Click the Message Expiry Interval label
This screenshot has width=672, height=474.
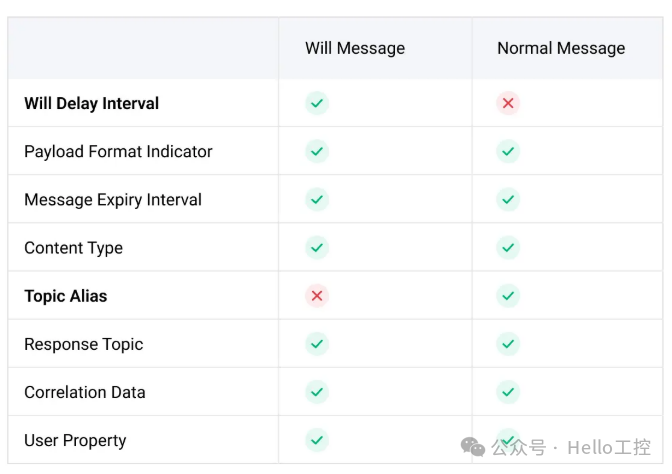click(113, 200)
